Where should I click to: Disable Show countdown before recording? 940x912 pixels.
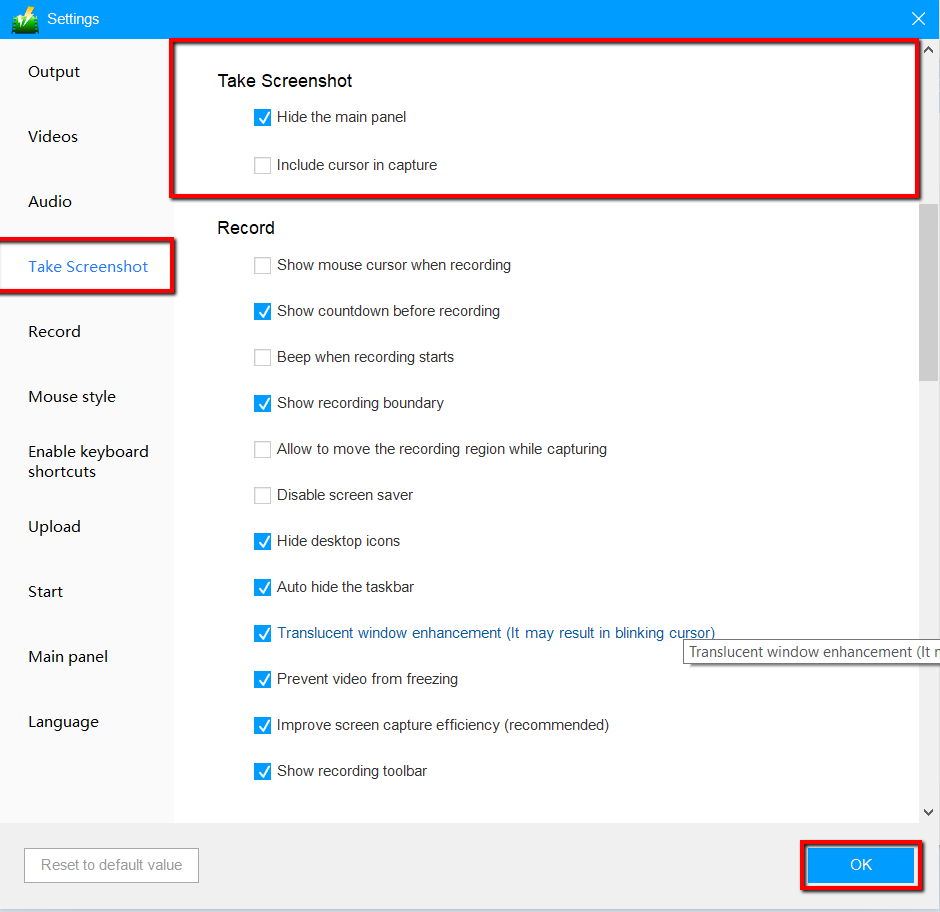262,311
